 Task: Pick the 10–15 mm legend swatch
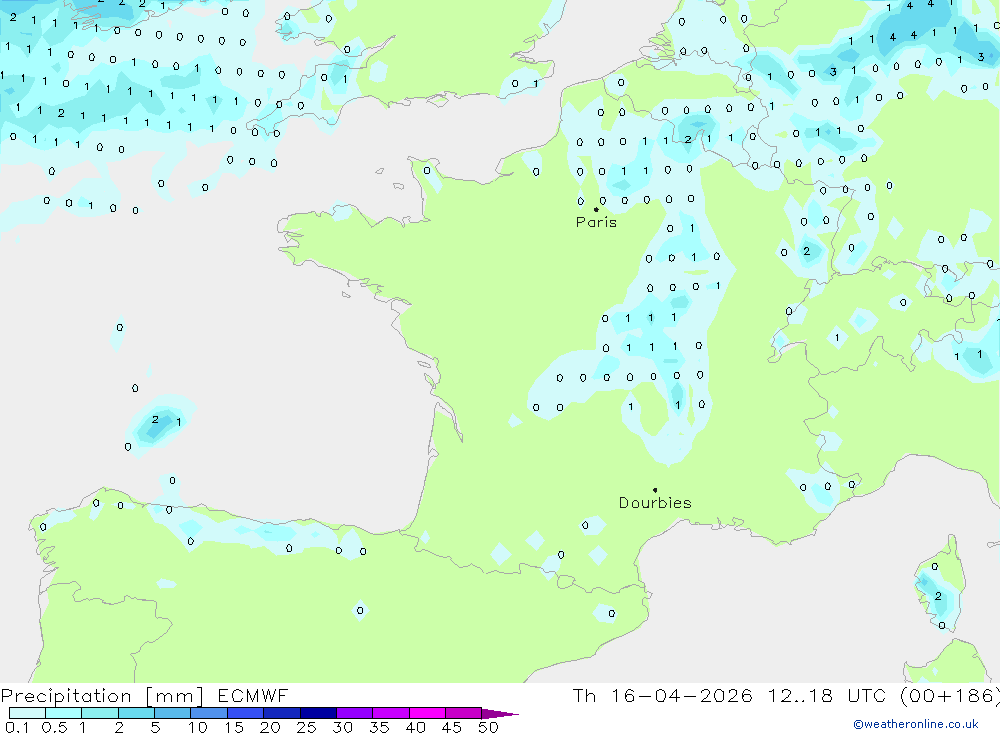[x=209, y=713]
